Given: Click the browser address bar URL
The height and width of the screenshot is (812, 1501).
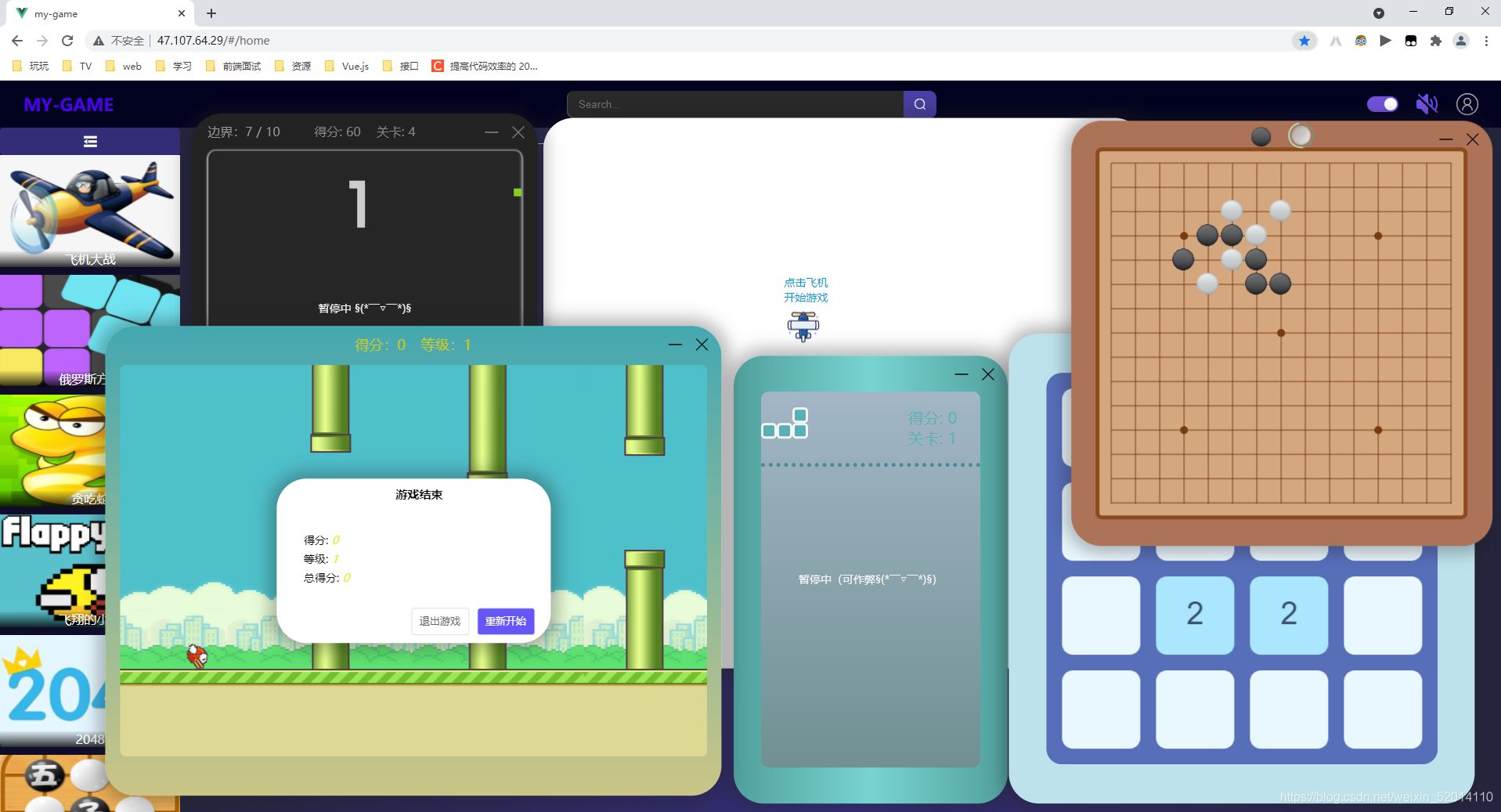Looking at the screenshot, I should pos(213,41).
